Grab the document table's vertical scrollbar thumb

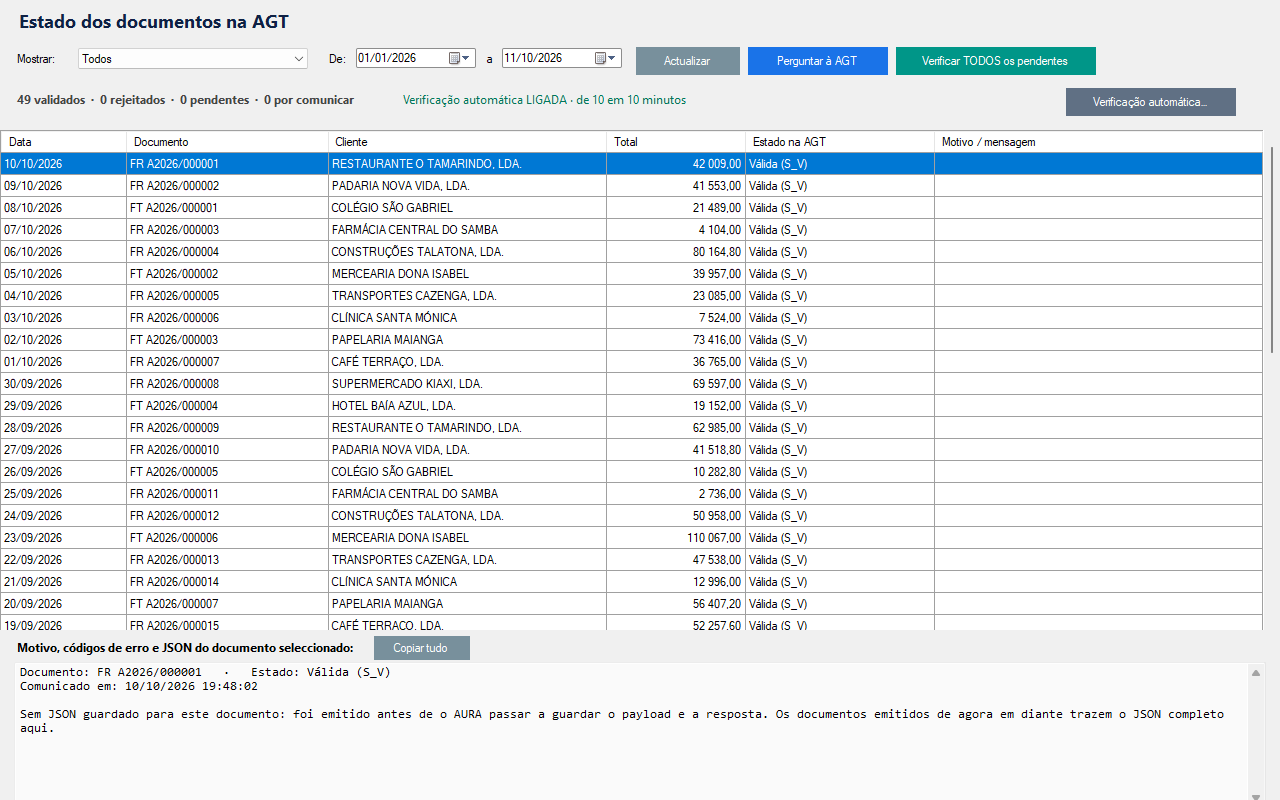tap(1272, 250)
